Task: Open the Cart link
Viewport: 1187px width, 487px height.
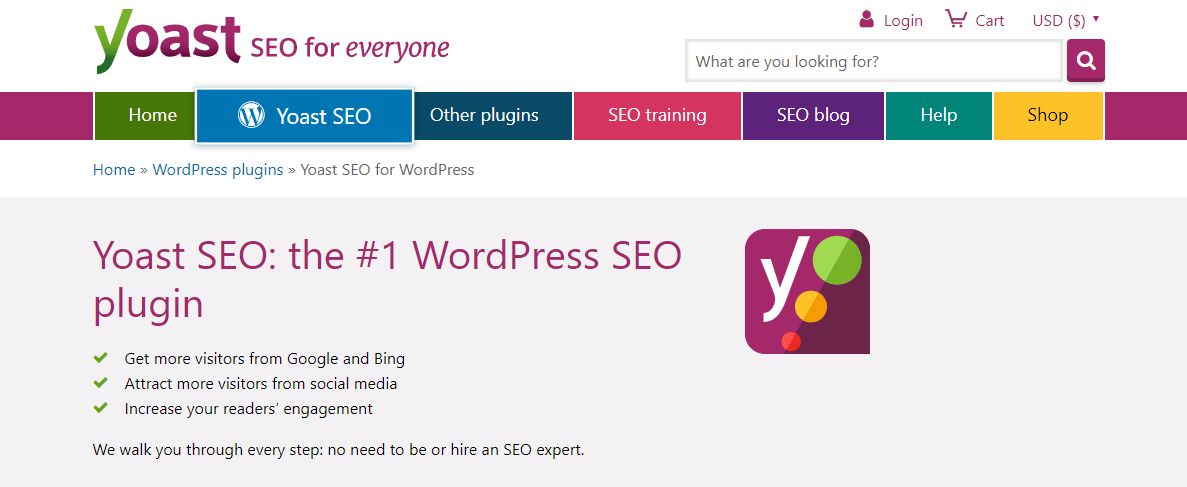Action: (x=989, y=20)
